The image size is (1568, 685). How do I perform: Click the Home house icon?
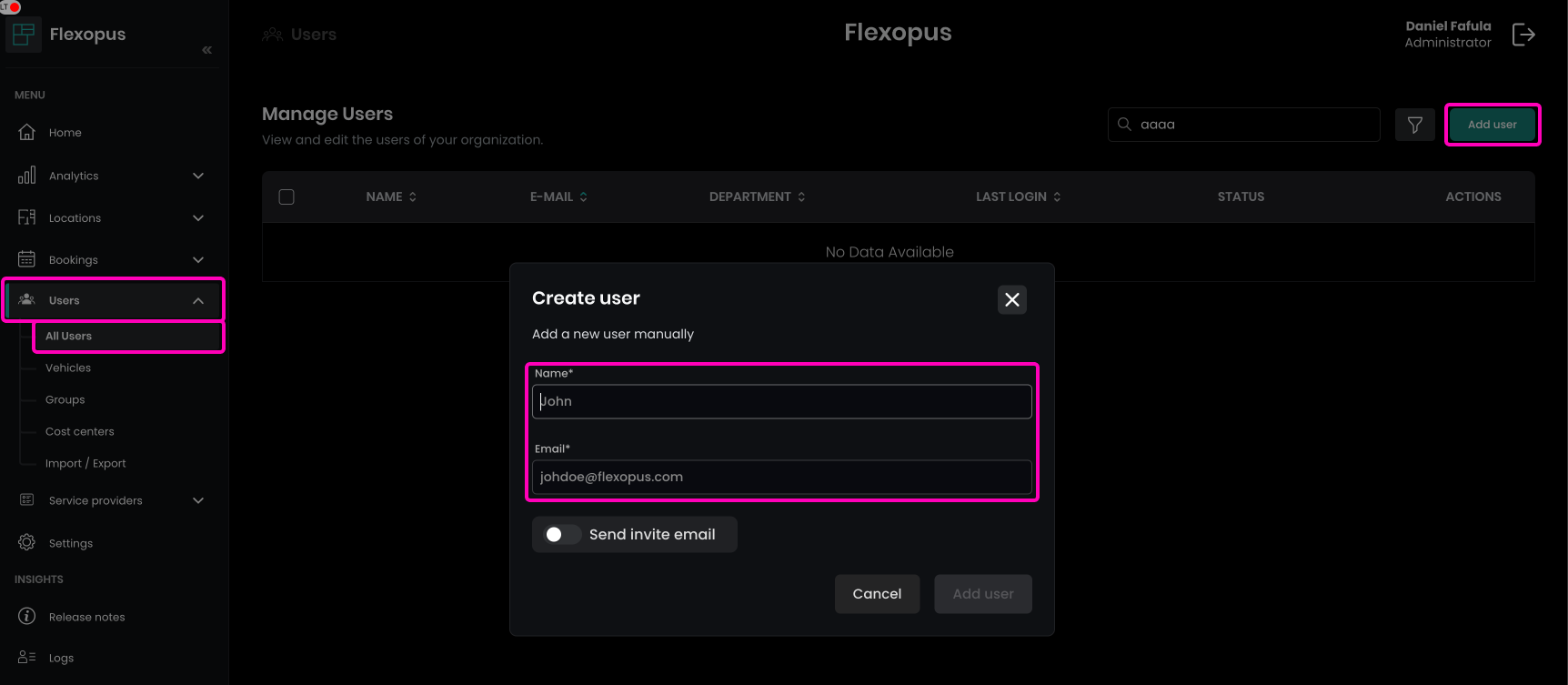pos(27,133)
